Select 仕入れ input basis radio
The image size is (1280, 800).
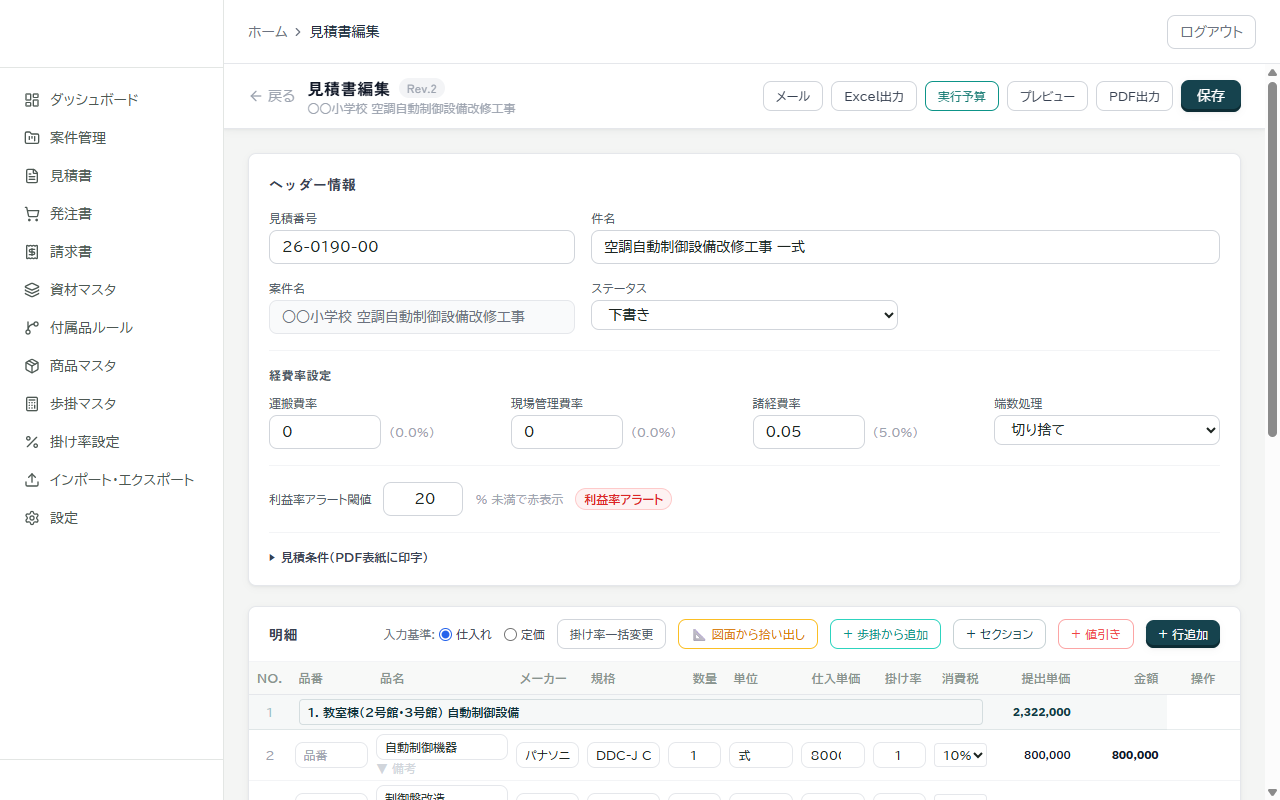pos(446,634)
